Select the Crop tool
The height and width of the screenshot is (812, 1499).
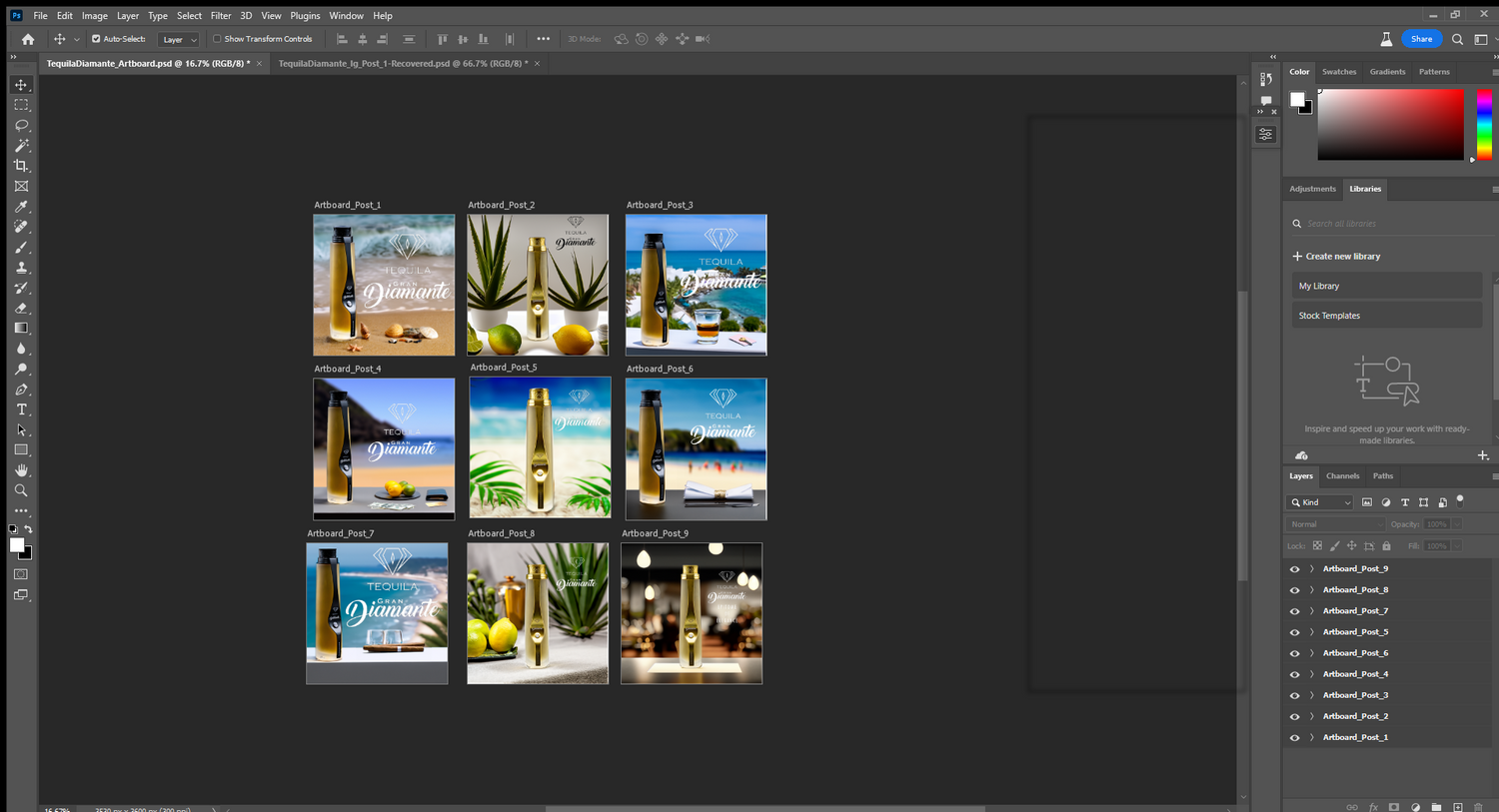21,166
